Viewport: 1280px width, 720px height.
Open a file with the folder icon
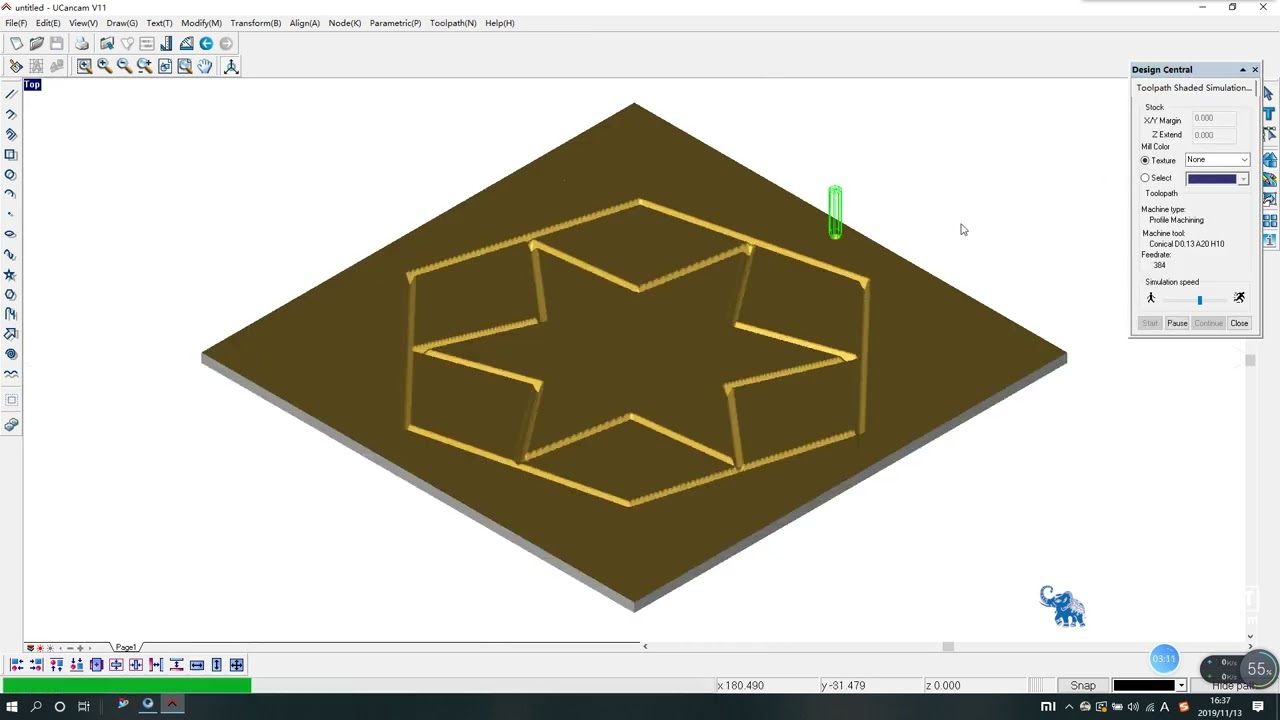[x=37, y=43]
